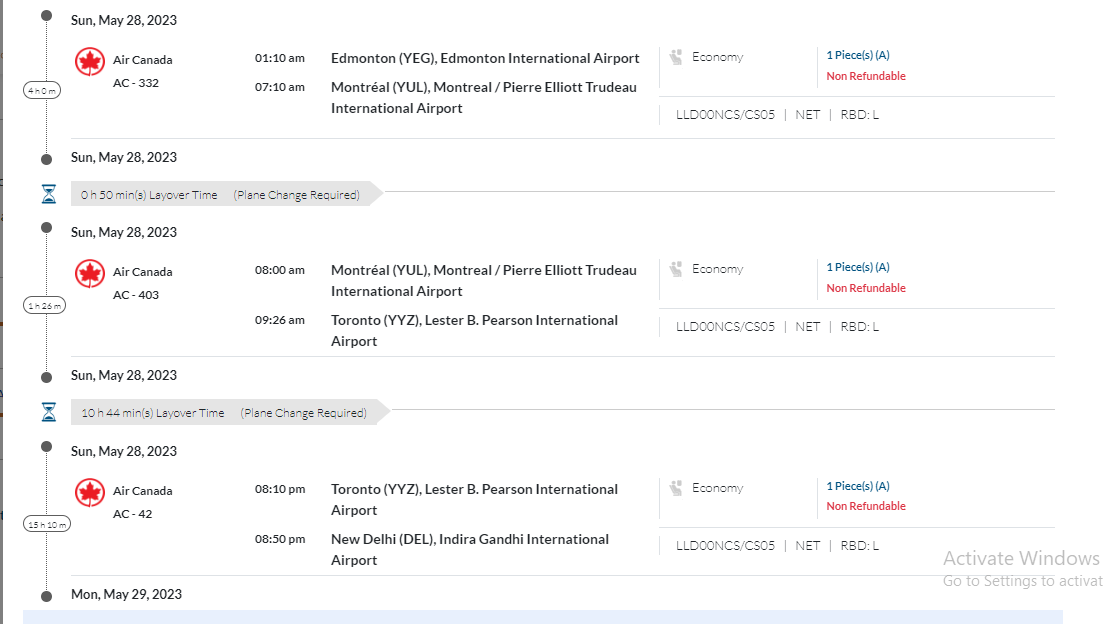The width and height of the screenshot is (1103, 624).
Task: Click seat icon next to Economy for AC-332
Action: [677, 57]
